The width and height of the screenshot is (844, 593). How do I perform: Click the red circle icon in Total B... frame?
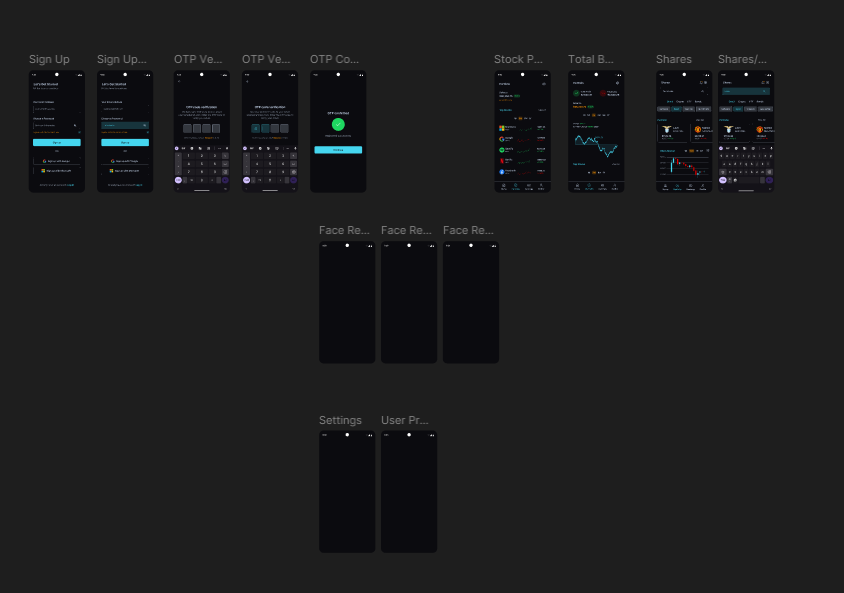pos(603,93)
